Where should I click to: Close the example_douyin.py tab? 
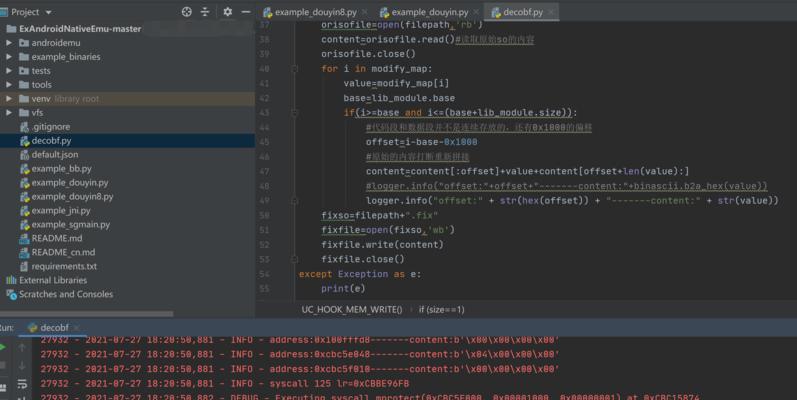coord(476,12)
